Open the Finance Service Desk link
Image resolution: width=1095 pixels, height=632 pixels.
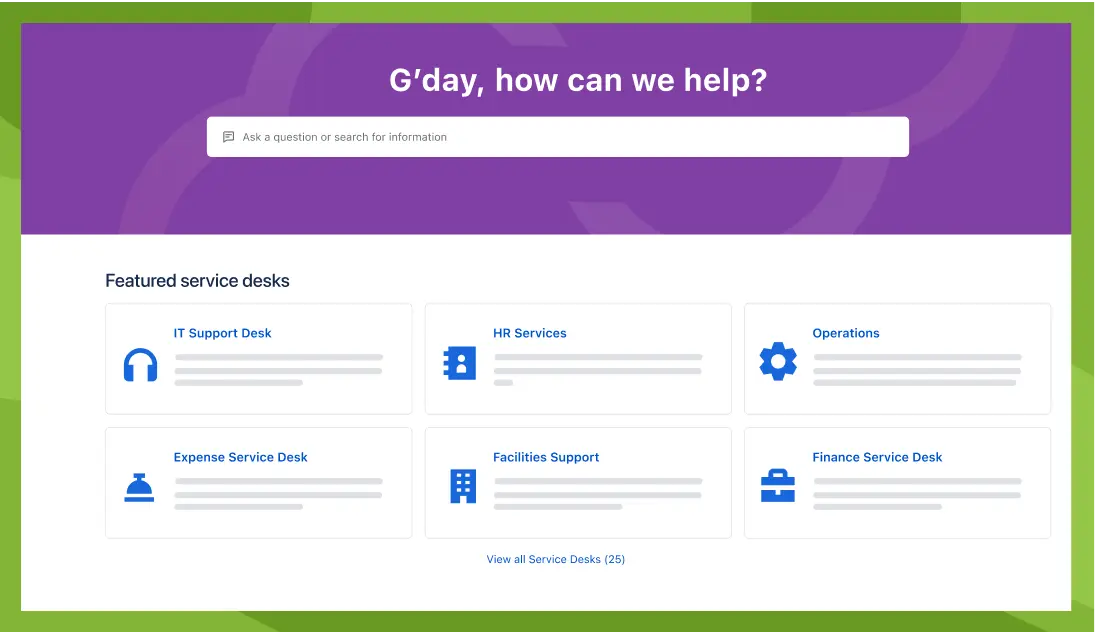coord(877,457)
